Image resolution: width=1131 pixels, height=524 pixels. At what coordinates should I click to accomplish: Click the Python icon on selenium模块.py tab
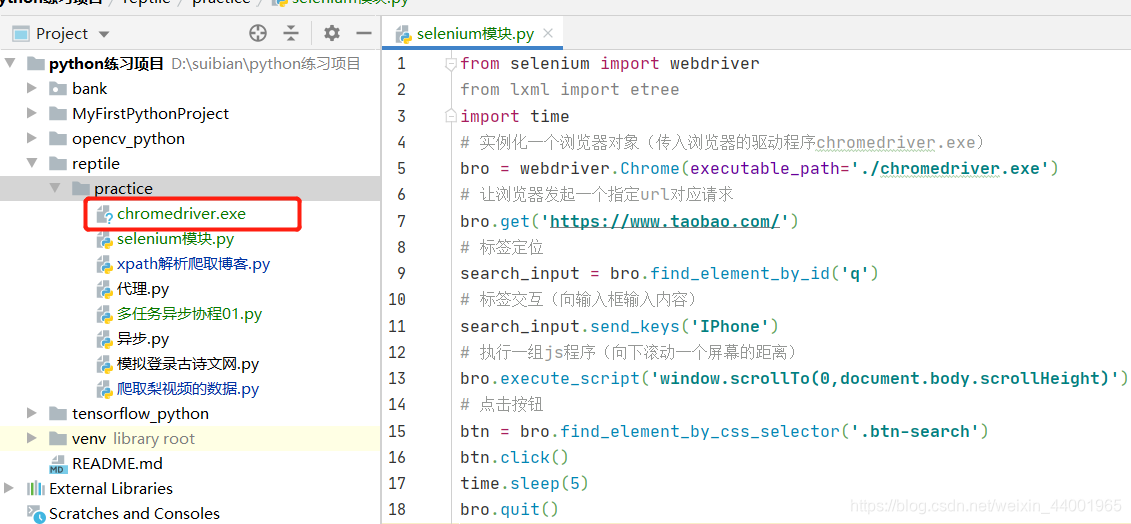coord(405,33)
